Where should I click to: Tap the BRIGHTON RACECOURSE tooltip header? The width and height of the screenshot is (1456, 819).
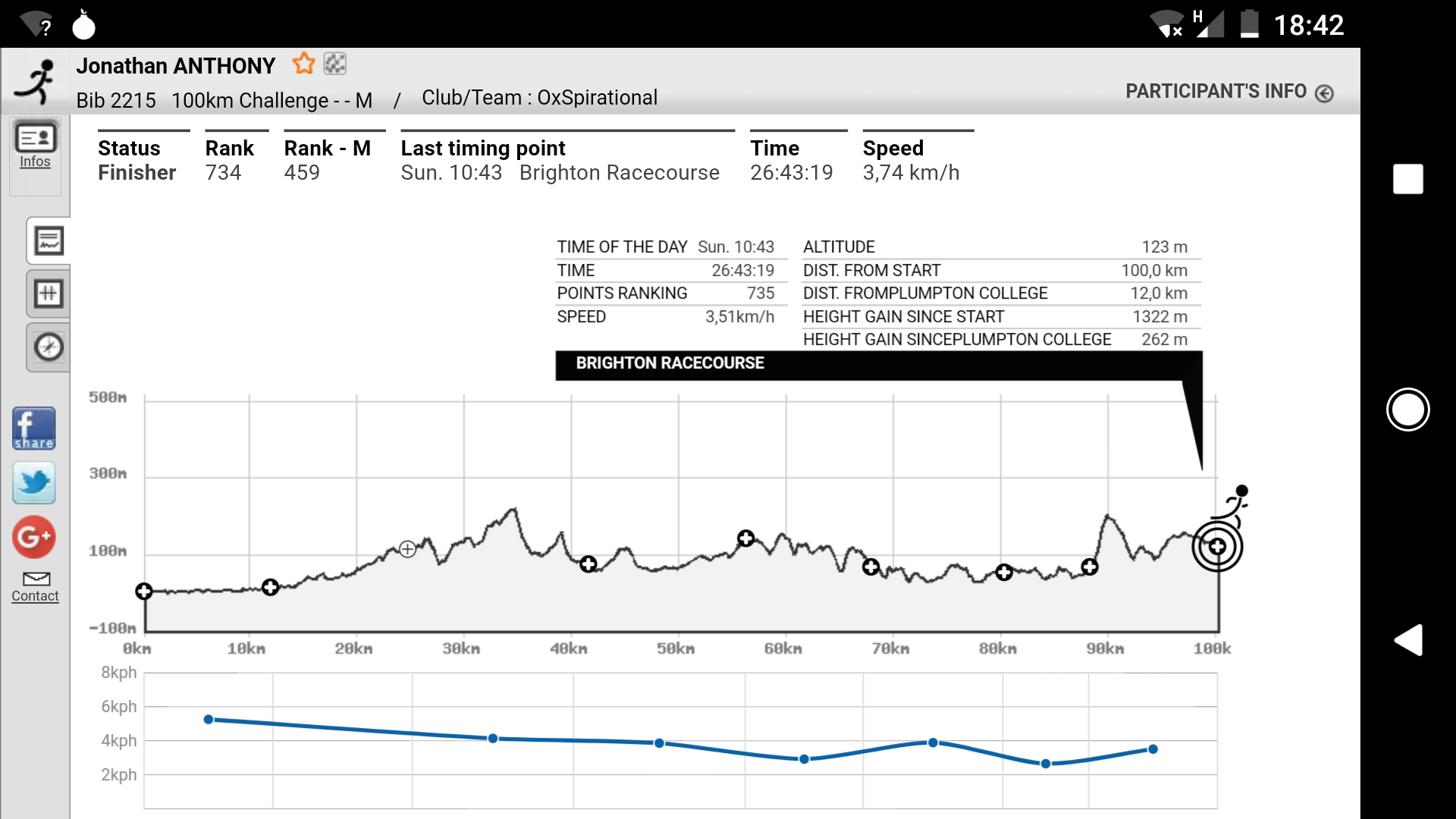tap(879, 364)
